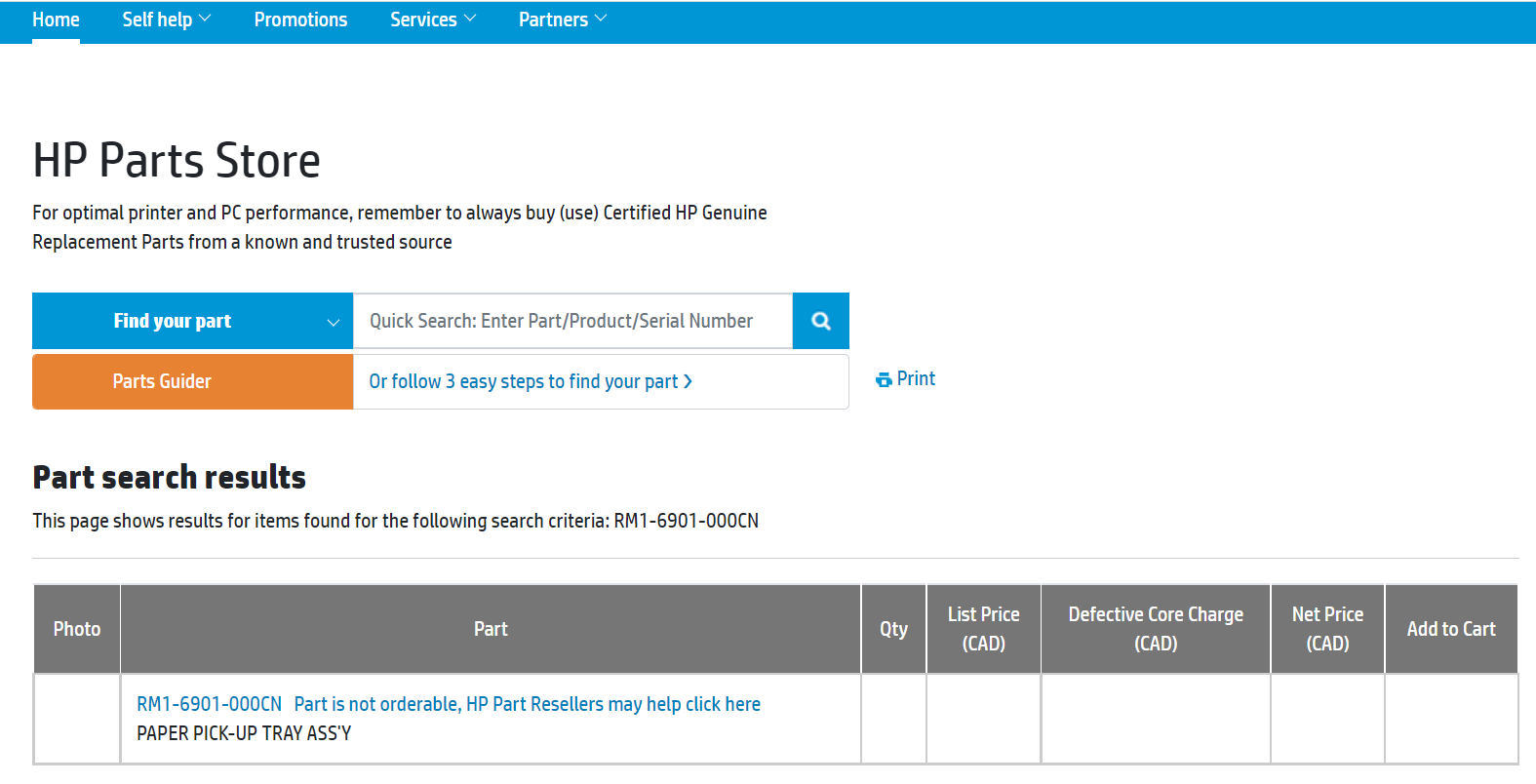This screenshot has height=784, width=1536.
Task: Click the Print link text
Action: [x=916, y=378]
